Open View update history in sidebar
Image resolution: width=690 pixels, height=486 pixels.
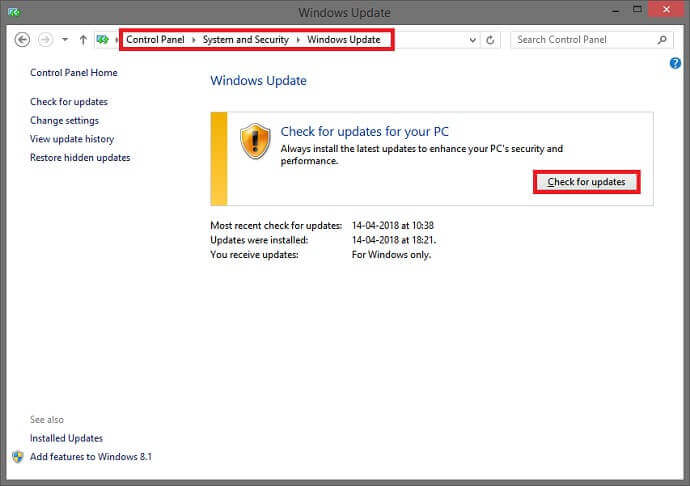pos(72,139)
